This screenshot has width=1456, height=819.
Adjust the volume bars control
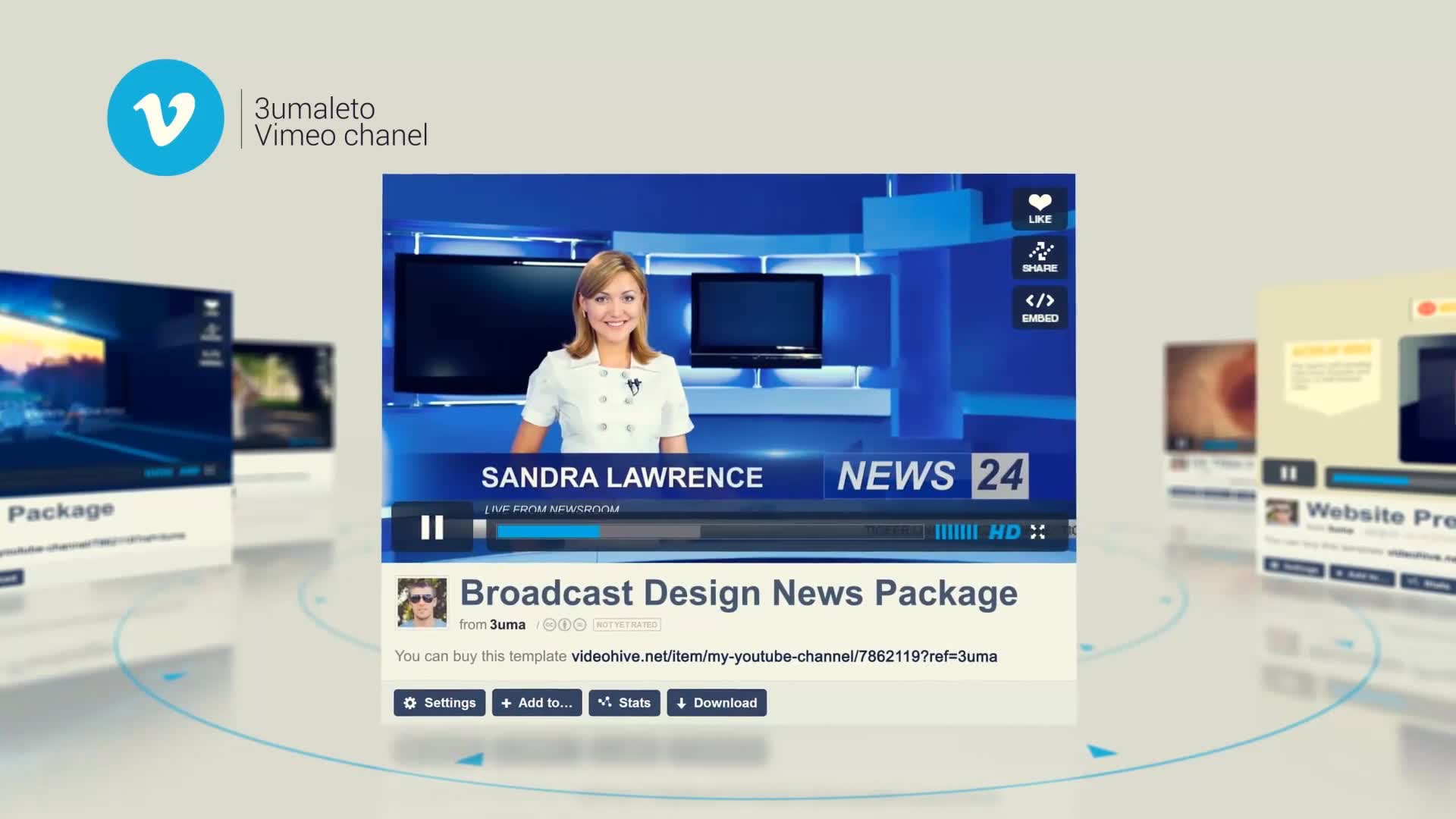click(x=955, y=532)
